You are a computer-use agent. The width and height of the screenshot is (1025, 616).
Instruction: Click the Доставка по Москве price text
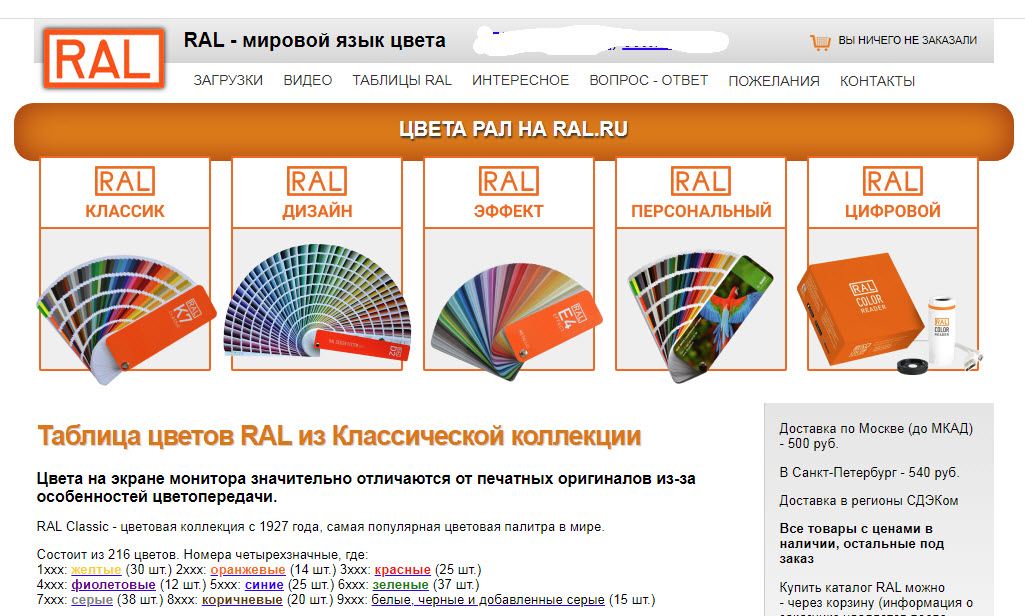point(876,436)
